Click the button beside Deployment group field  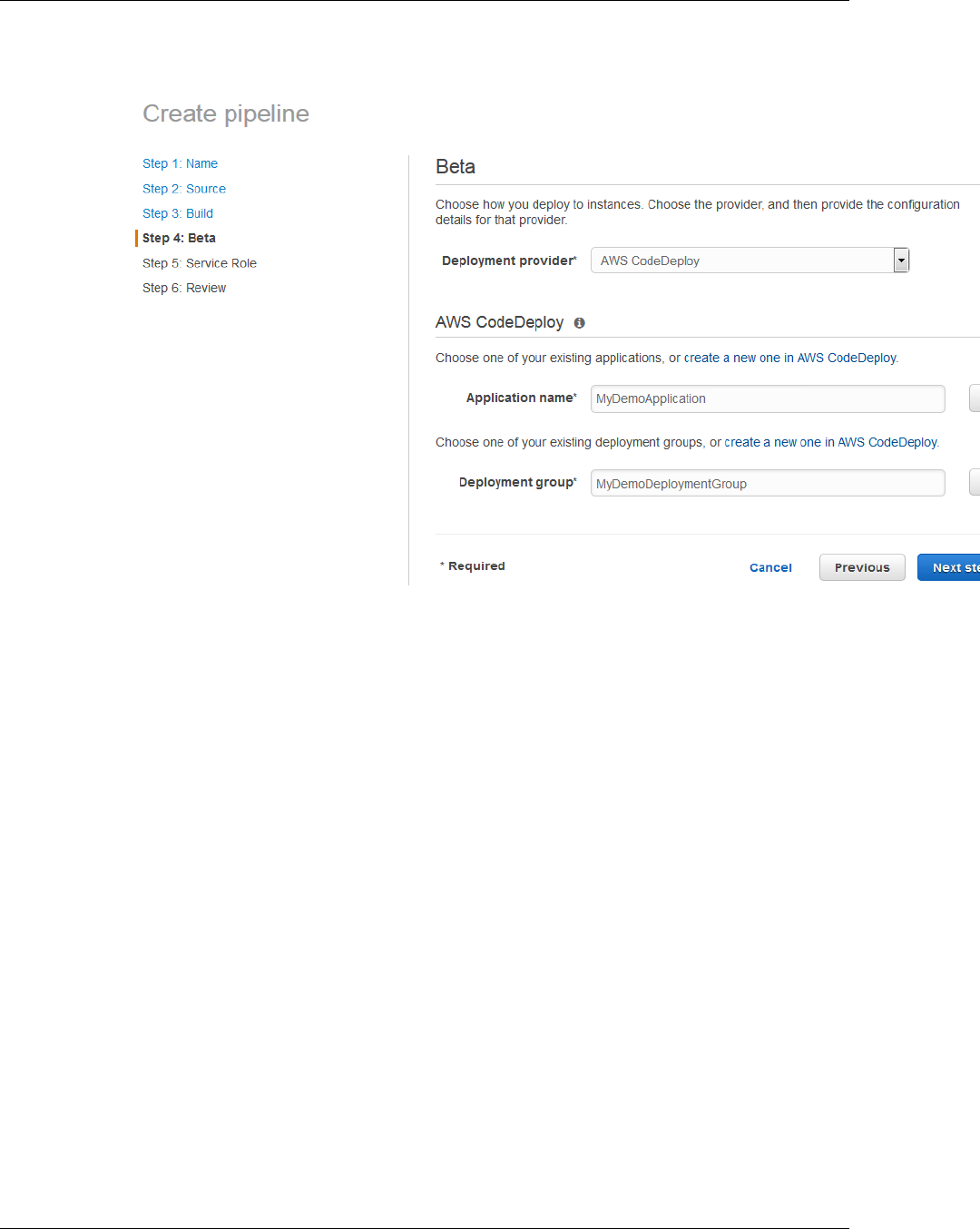click(975, 483)
